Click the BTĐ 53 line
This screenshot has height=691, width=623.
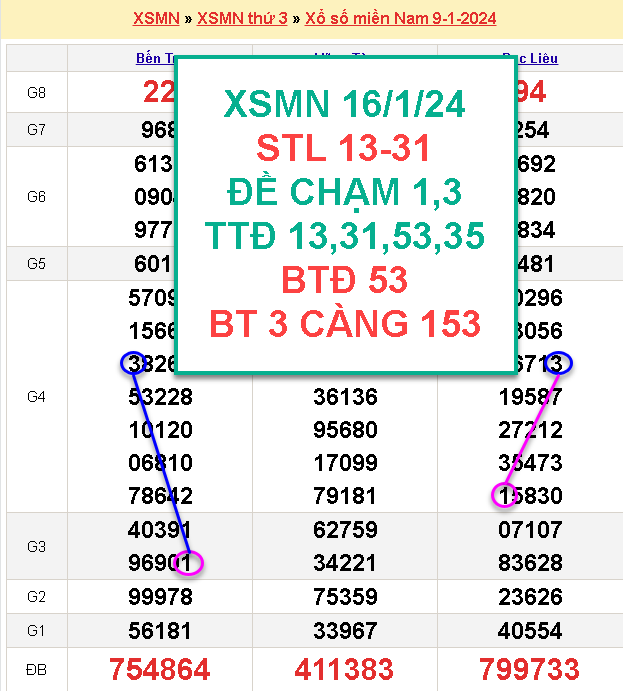(x=345, y=280)
